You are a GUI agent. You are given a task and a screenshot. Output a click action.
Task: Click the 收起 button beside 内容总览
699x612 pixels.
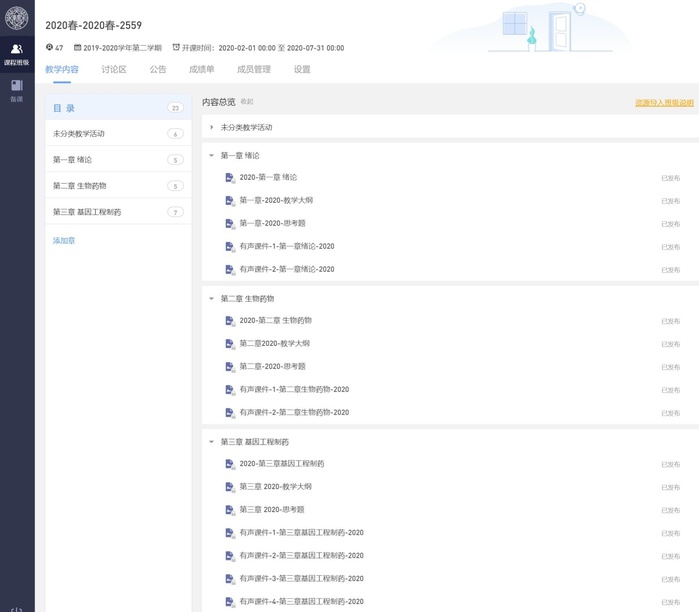[247, 102]
